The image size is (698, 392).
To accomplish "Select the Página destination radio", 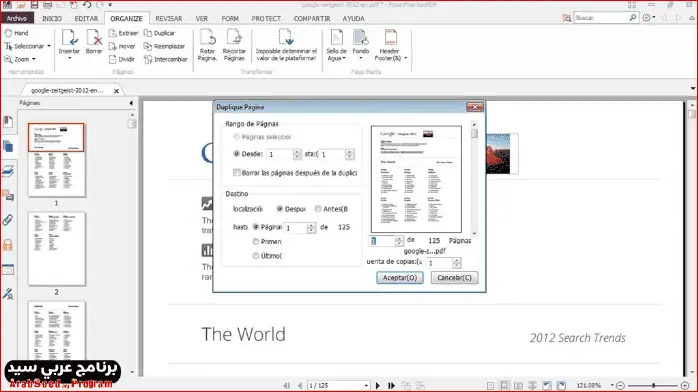I will pos(256,227).
